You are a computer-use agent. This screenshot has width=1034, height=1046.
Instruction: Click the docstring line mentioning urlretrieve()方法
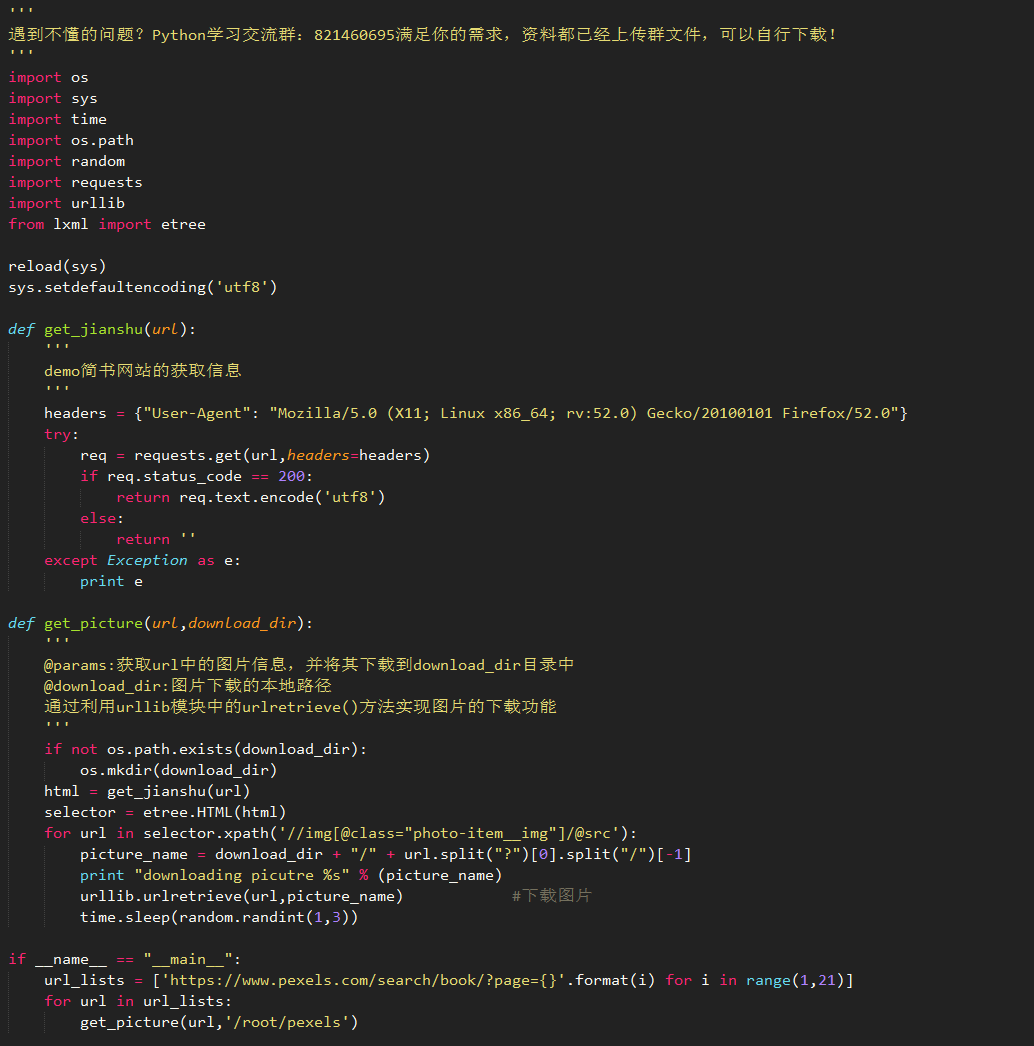tap(300, 707)
